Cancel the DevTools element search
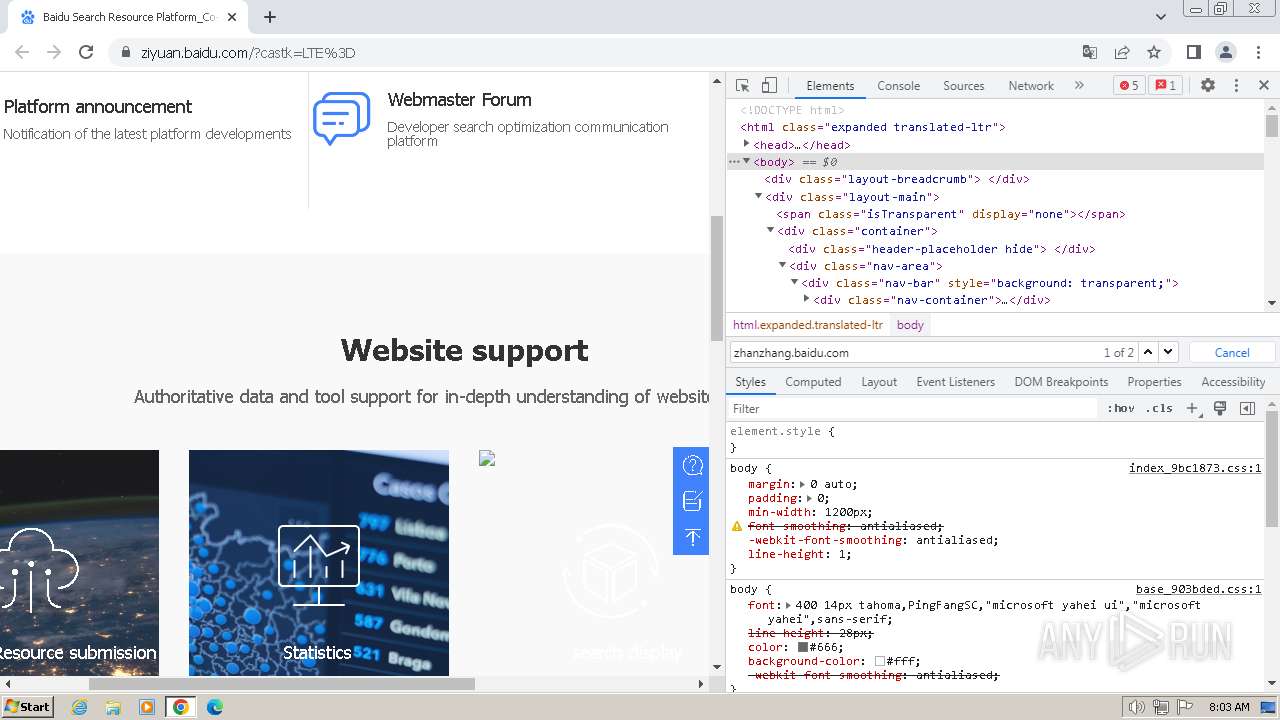 click(x=1232, y=352)
